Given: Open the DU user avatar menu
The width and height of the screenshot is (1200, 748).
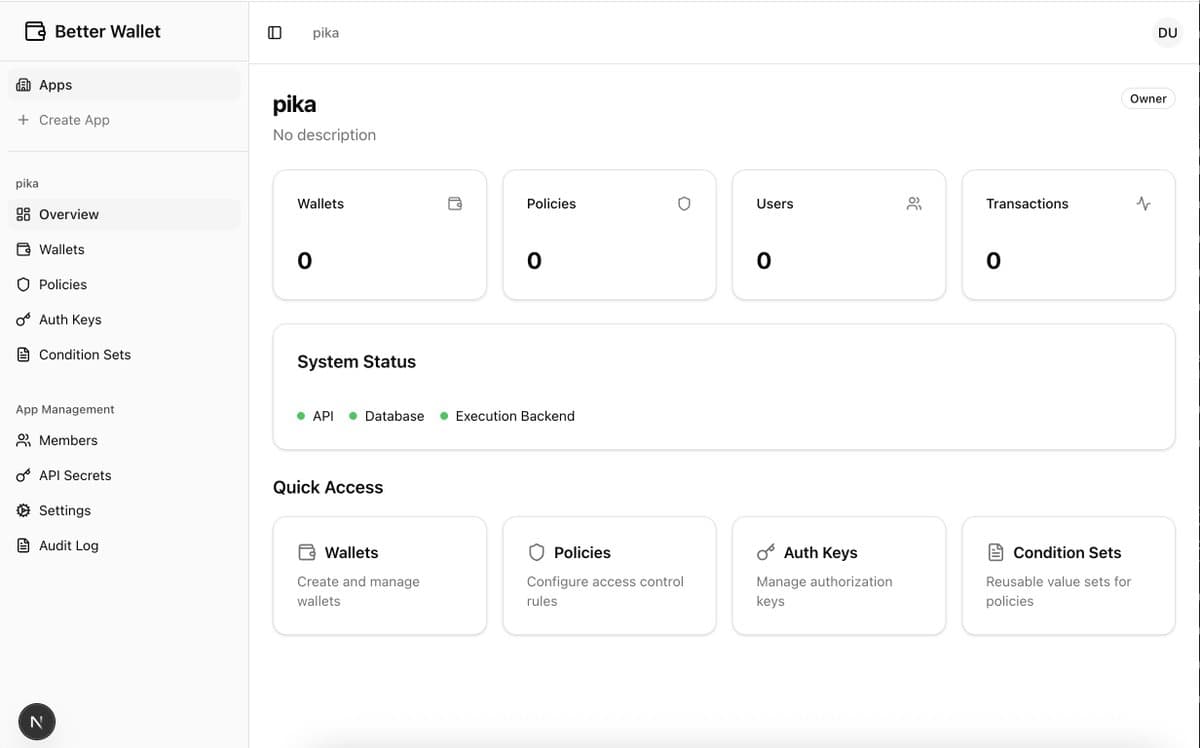Looking at the screenshot, I should [1167, 33].
